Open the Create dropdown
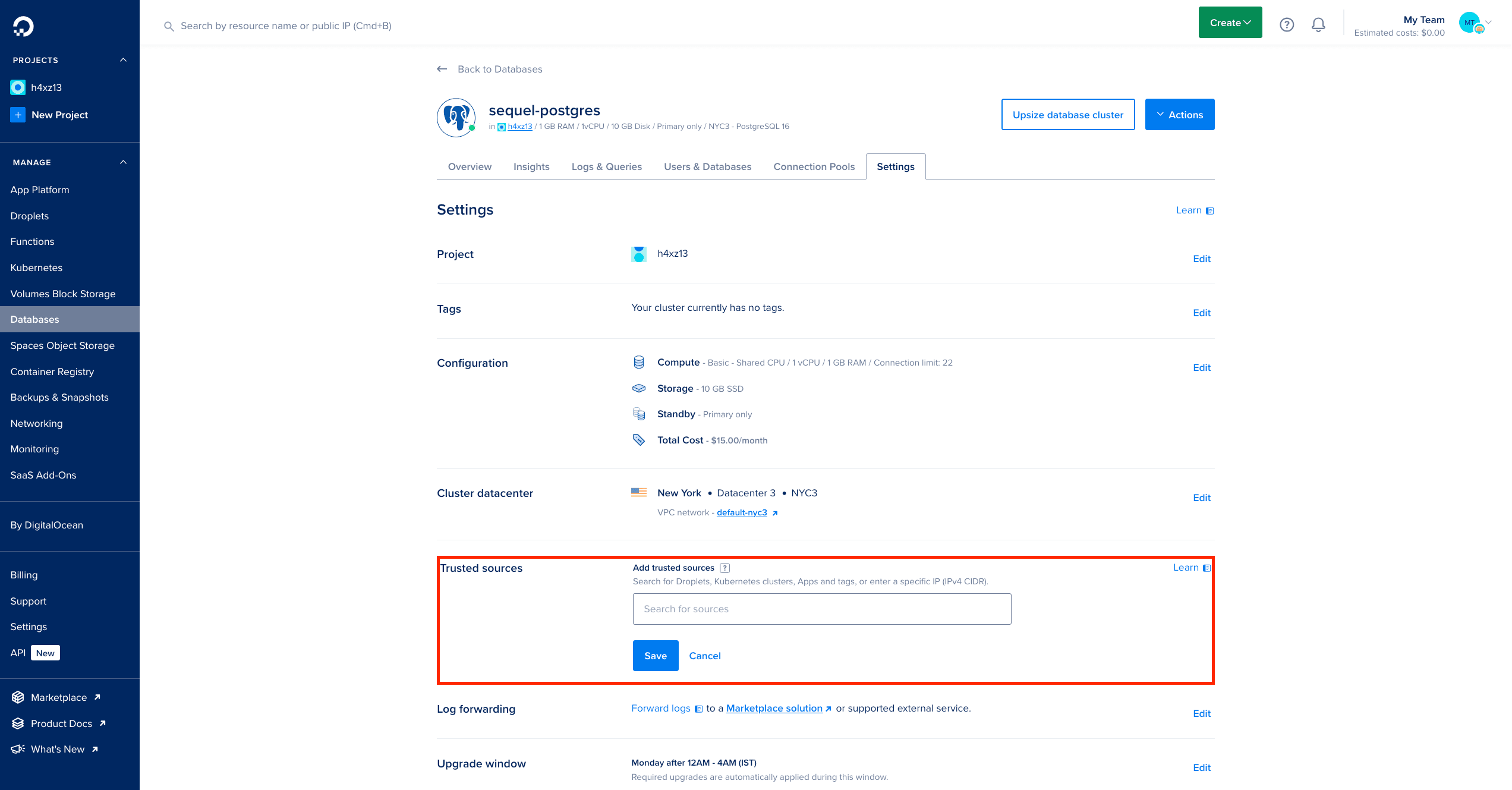 (1230, 23)
